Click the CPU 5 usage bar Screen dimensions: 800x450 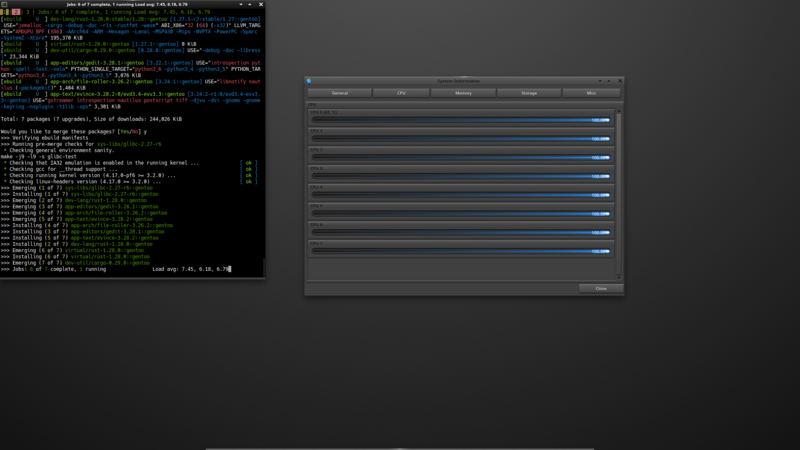tap(461, 214)
